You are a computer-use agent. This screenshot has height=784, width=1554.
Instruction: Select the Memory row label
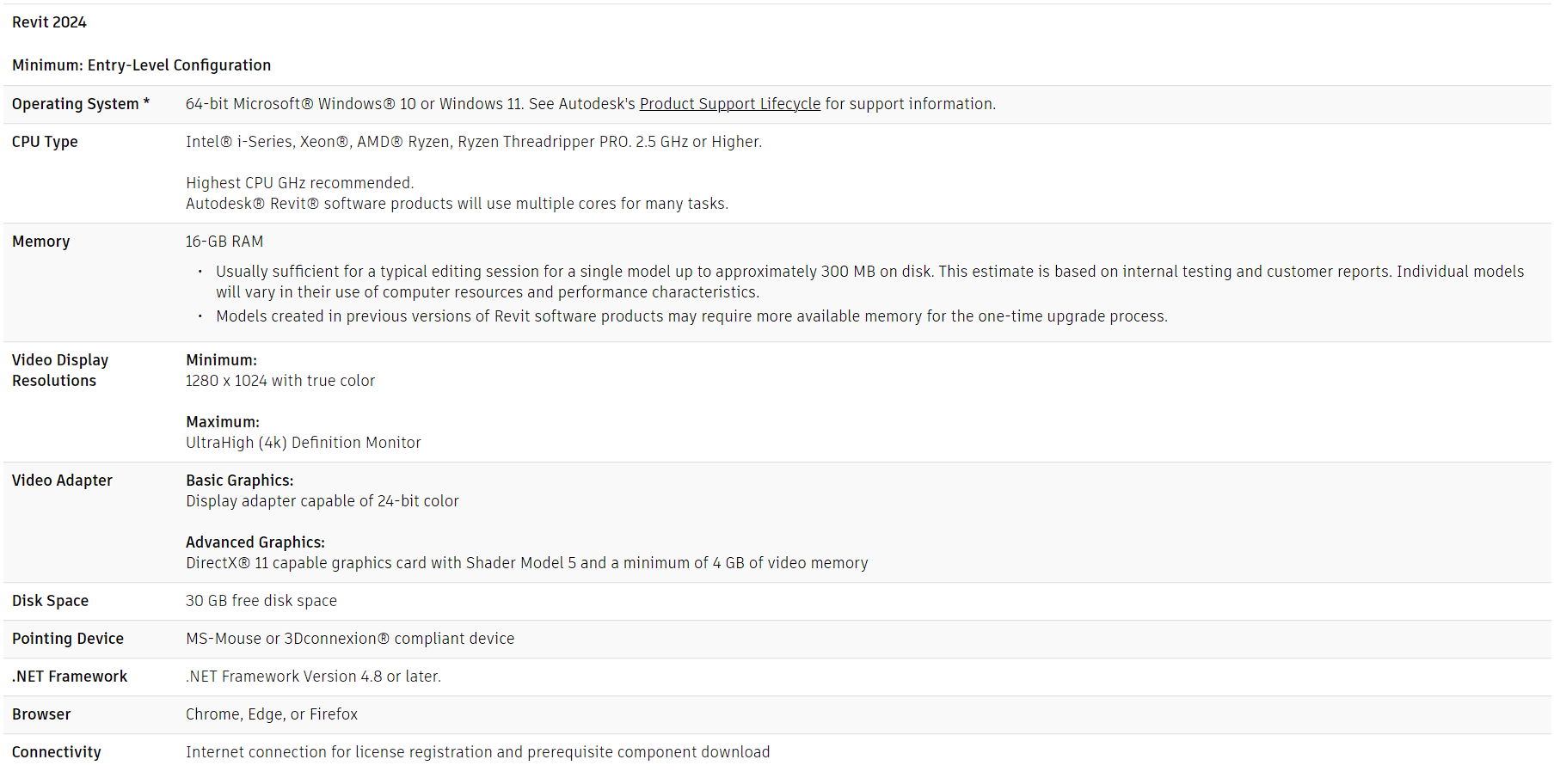click(40, 242)
